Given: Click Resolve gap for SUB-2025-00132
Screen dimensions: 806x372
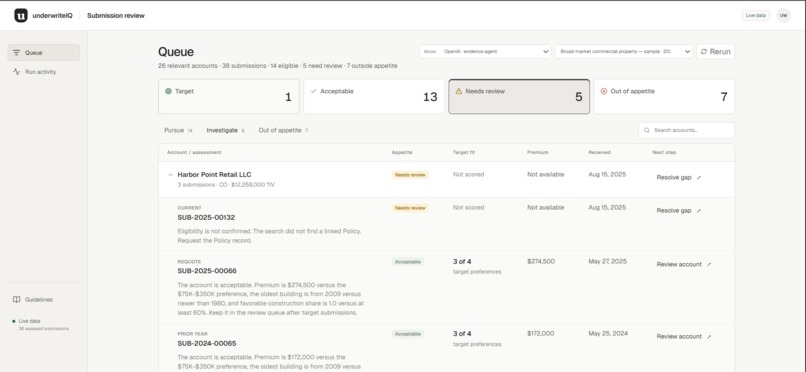Looking at the screenshot, I should 679,211.
